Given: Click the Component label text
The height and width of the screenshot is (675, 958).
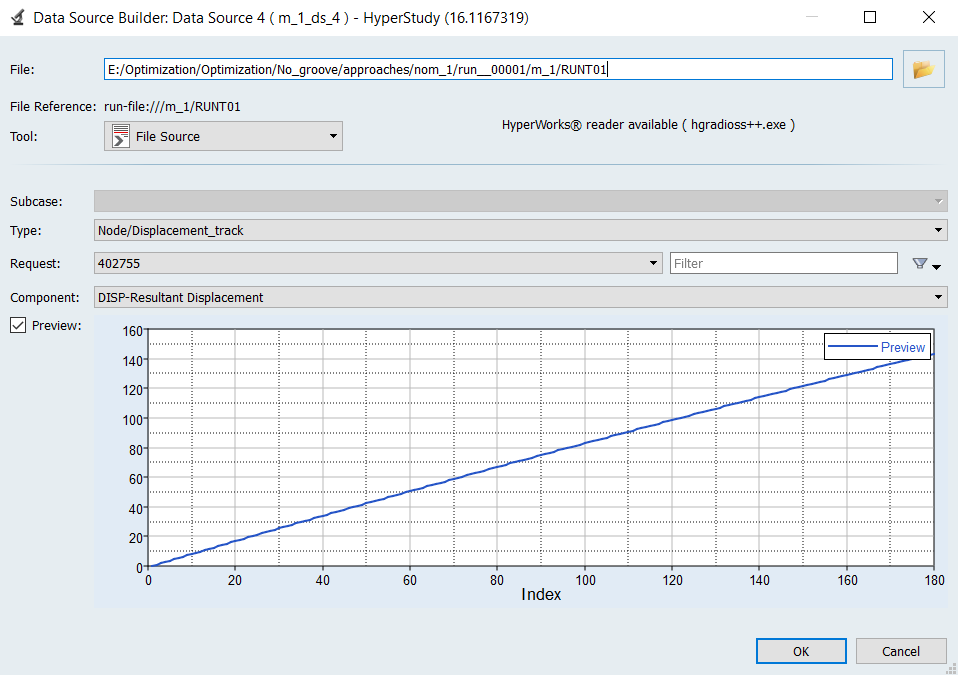Looking at the screenshot, I should click(45, 297).
